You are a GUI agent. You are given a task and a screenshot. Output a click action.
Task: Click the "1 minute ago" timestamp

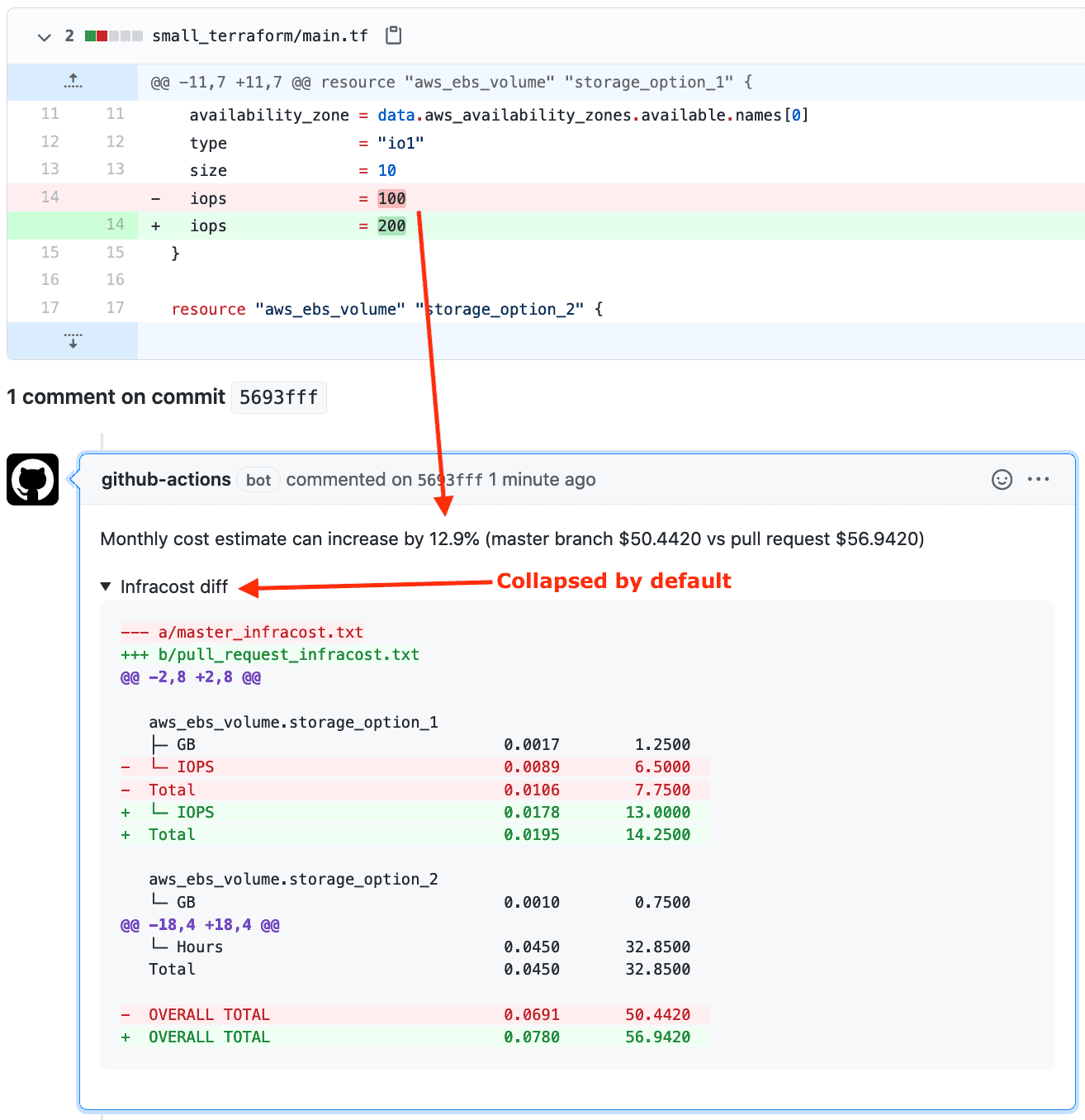pyautogui.click(x=542, y=480)
